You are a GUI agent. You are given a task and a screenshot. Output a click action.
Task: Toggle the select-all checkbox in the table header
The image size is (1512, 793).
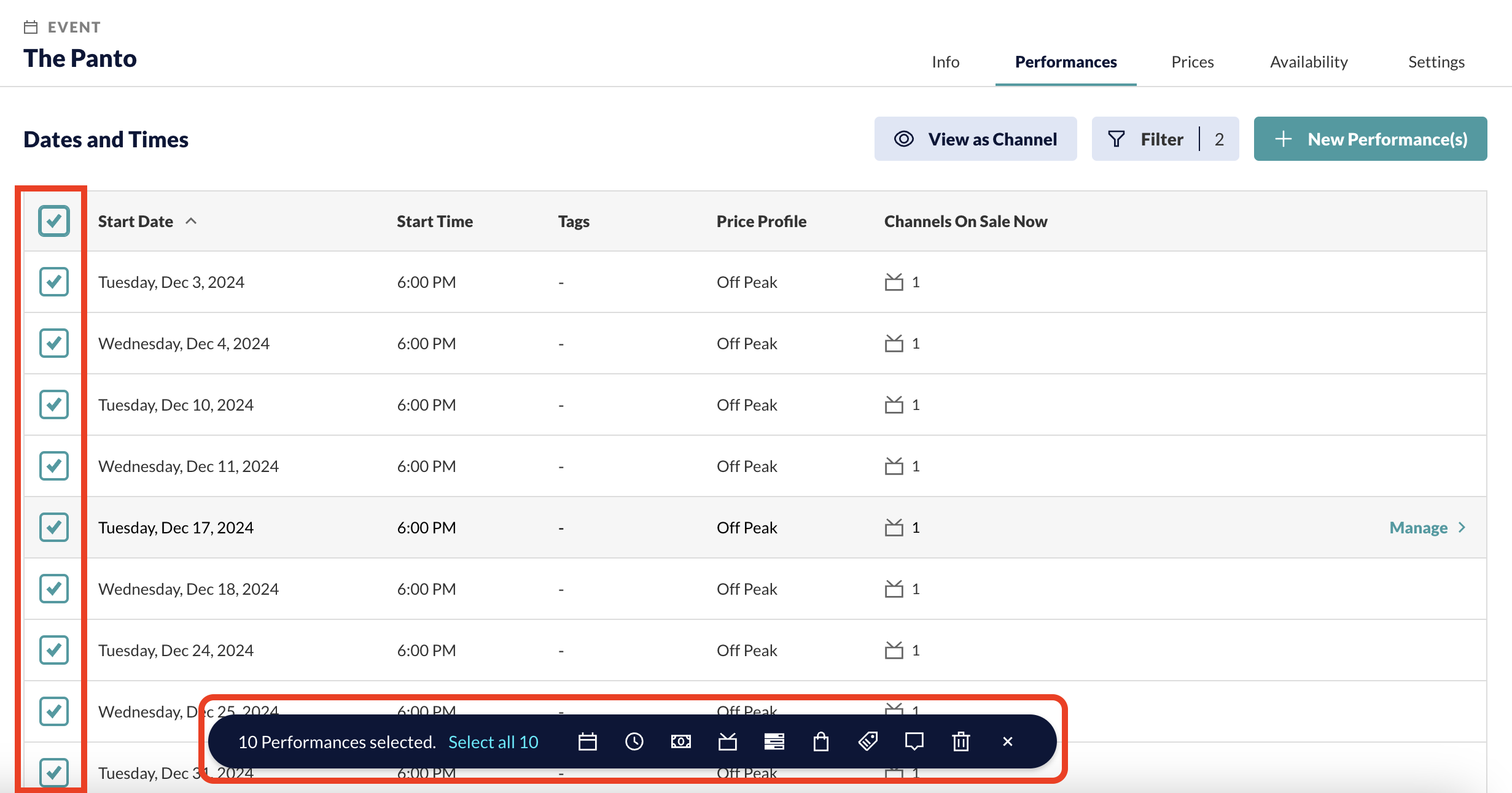tap(54, 220)
